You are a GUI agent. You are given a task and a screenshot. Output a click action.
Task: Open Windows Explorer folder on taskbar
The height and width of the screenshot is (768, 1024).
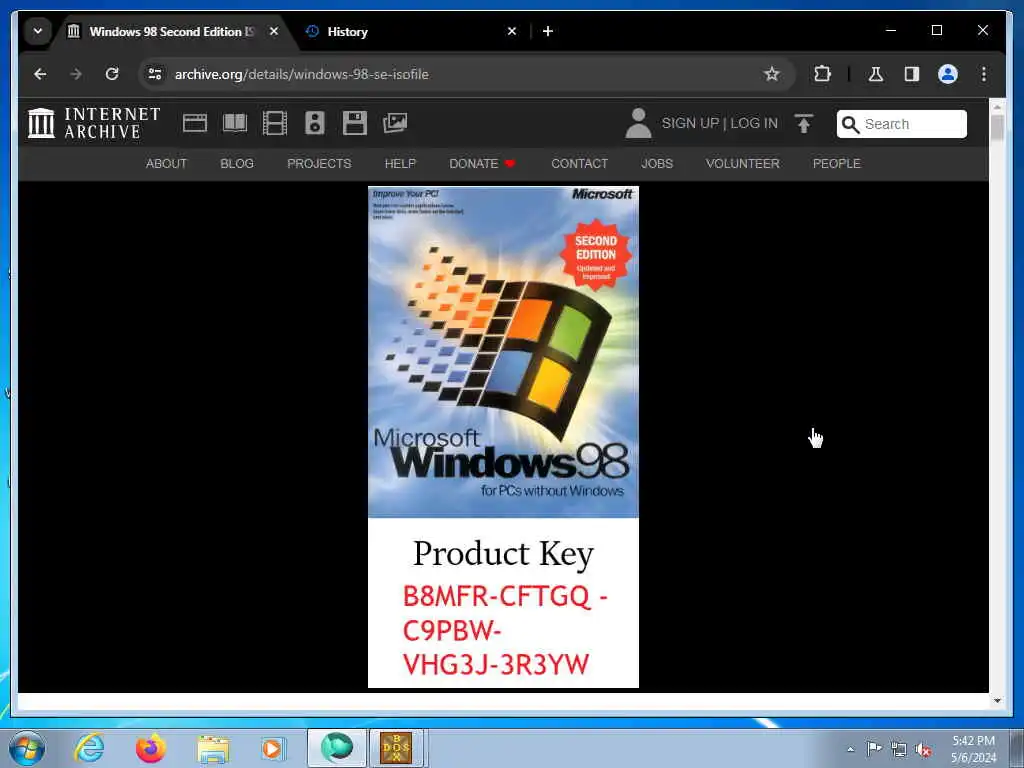213,749
